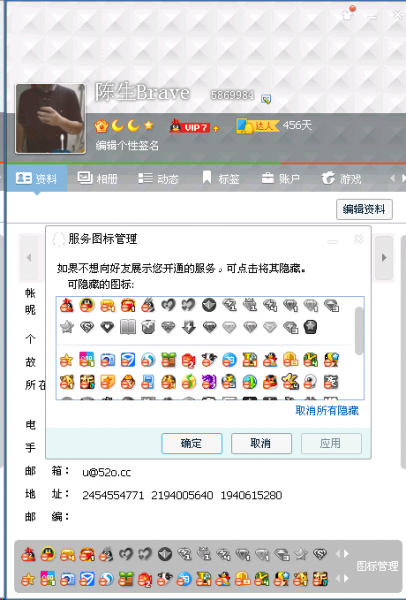
Task: Click the dark star badge icon in the dialog
Action: pos(310,327)
